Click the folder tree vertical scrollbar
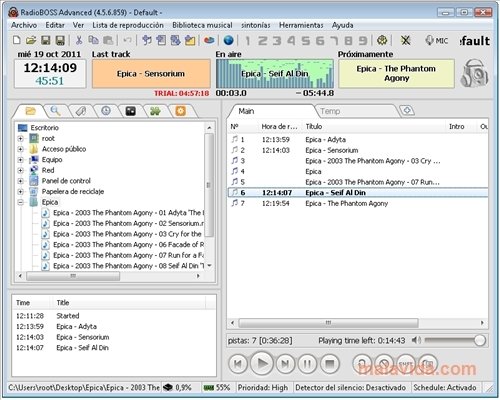The width and height of the screenshot is (500, 400). (209, 185)
